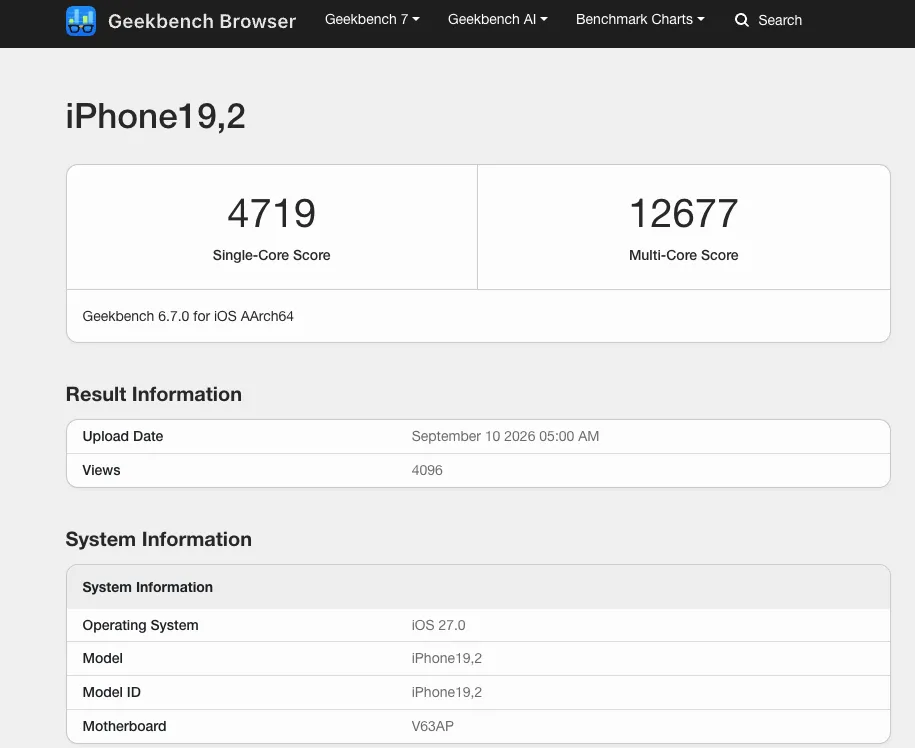Select the Geekbench 6.7.0 for iOS AArch64 text
This screenshot has height=748, width=915.
[188, 316]
